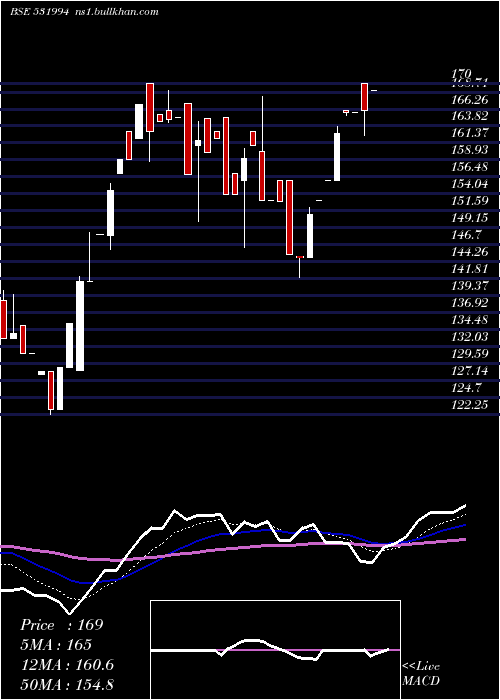This screenshot has height=700, width=500.
Task: Click the 151.59 price axis label
Action: tap(470, 201)
